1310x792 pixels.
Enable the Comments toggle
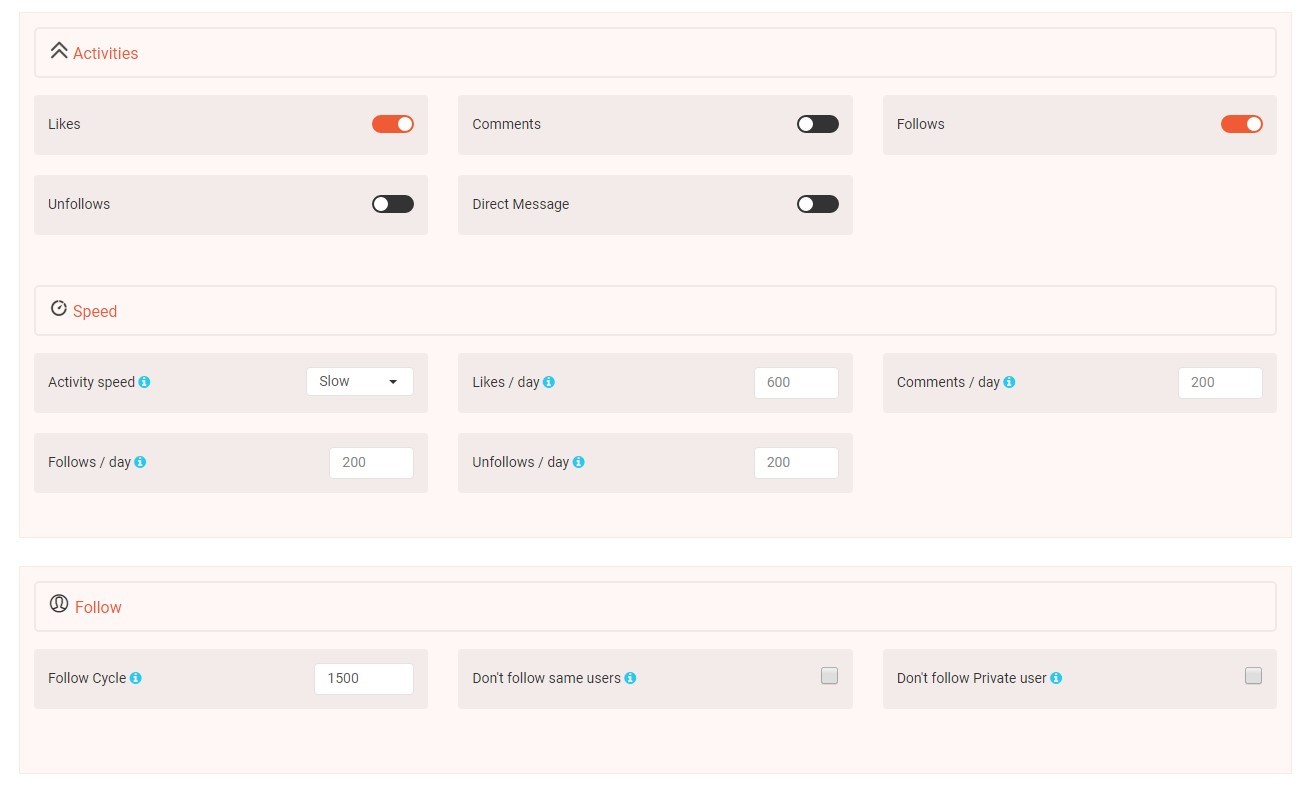point(818,124)
